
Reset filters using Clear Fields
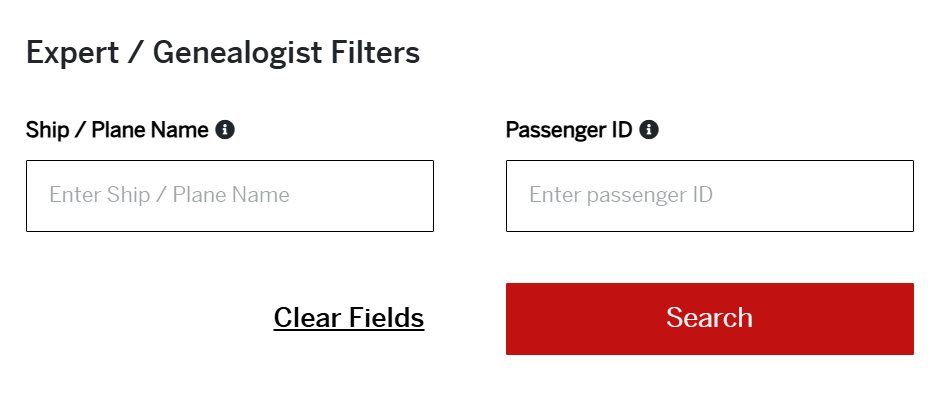click(x=349, y=317)
